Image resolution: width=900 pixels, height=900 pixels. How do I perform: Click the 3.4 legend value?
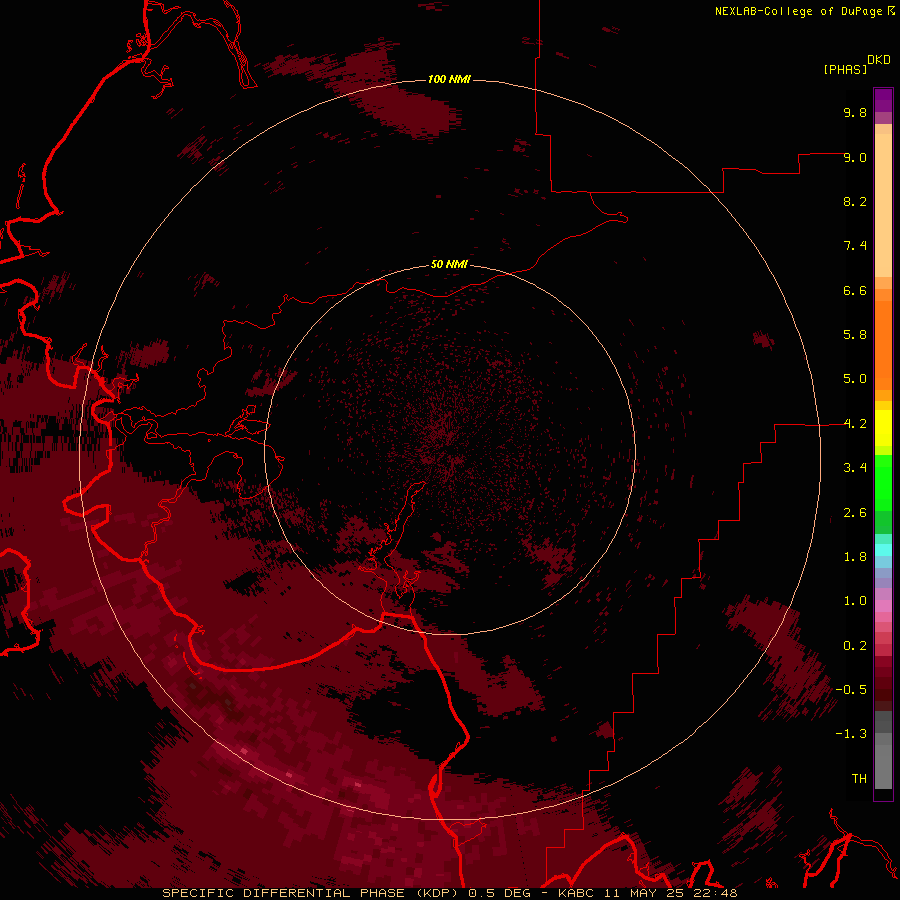click(x=855, y=468)
